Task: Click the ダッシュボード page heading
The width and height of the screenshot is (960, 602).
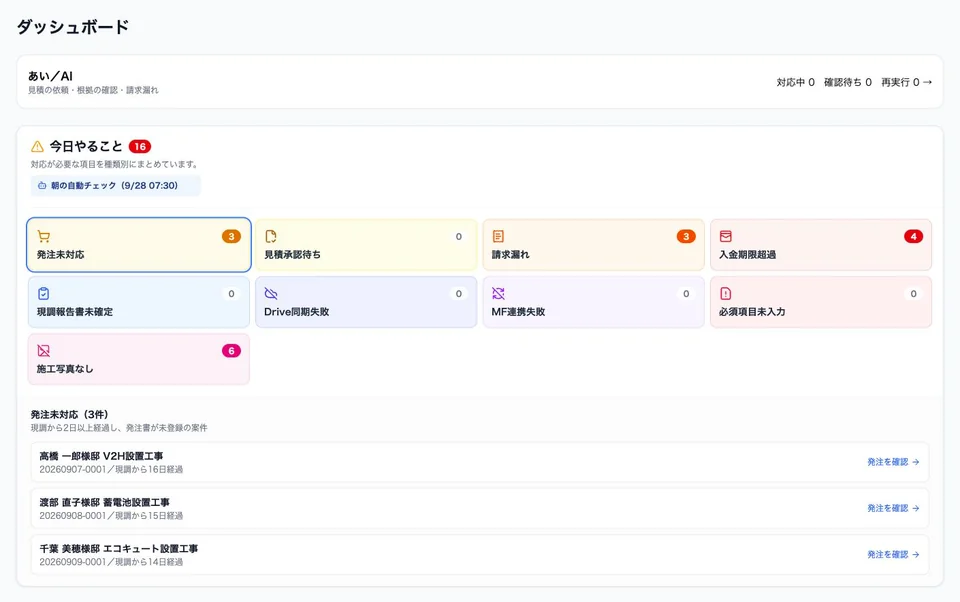Action: point(73,27)
